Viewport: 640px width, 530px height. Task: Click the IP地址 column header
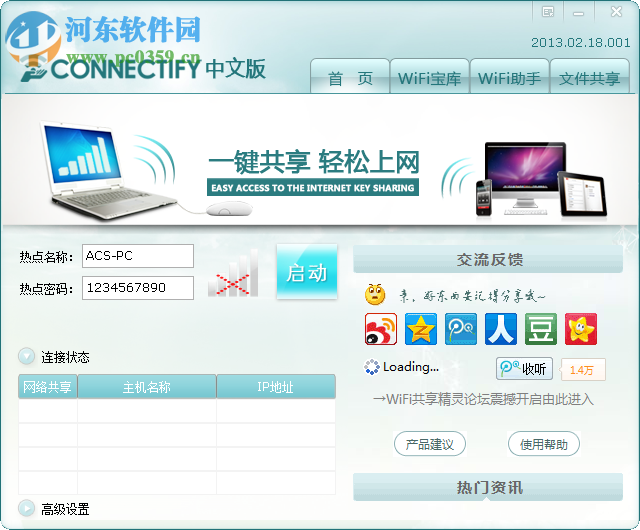point(276,386)
